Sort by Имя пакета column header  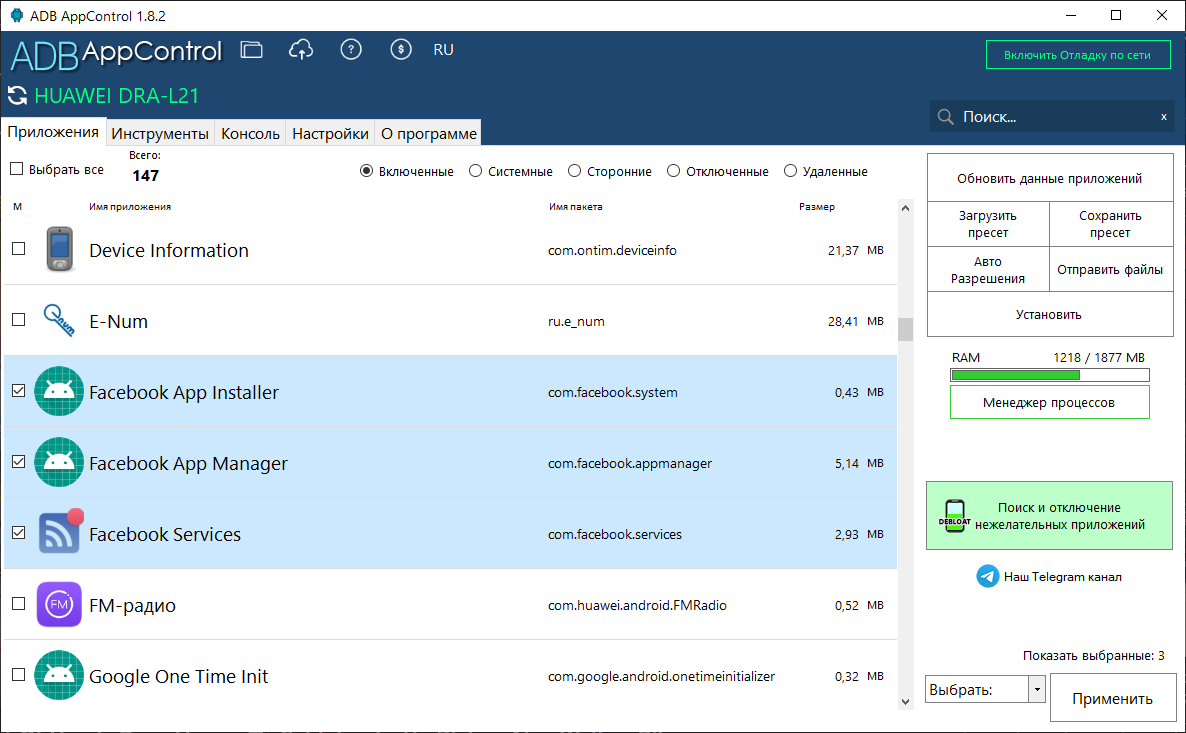coord(576,207)
